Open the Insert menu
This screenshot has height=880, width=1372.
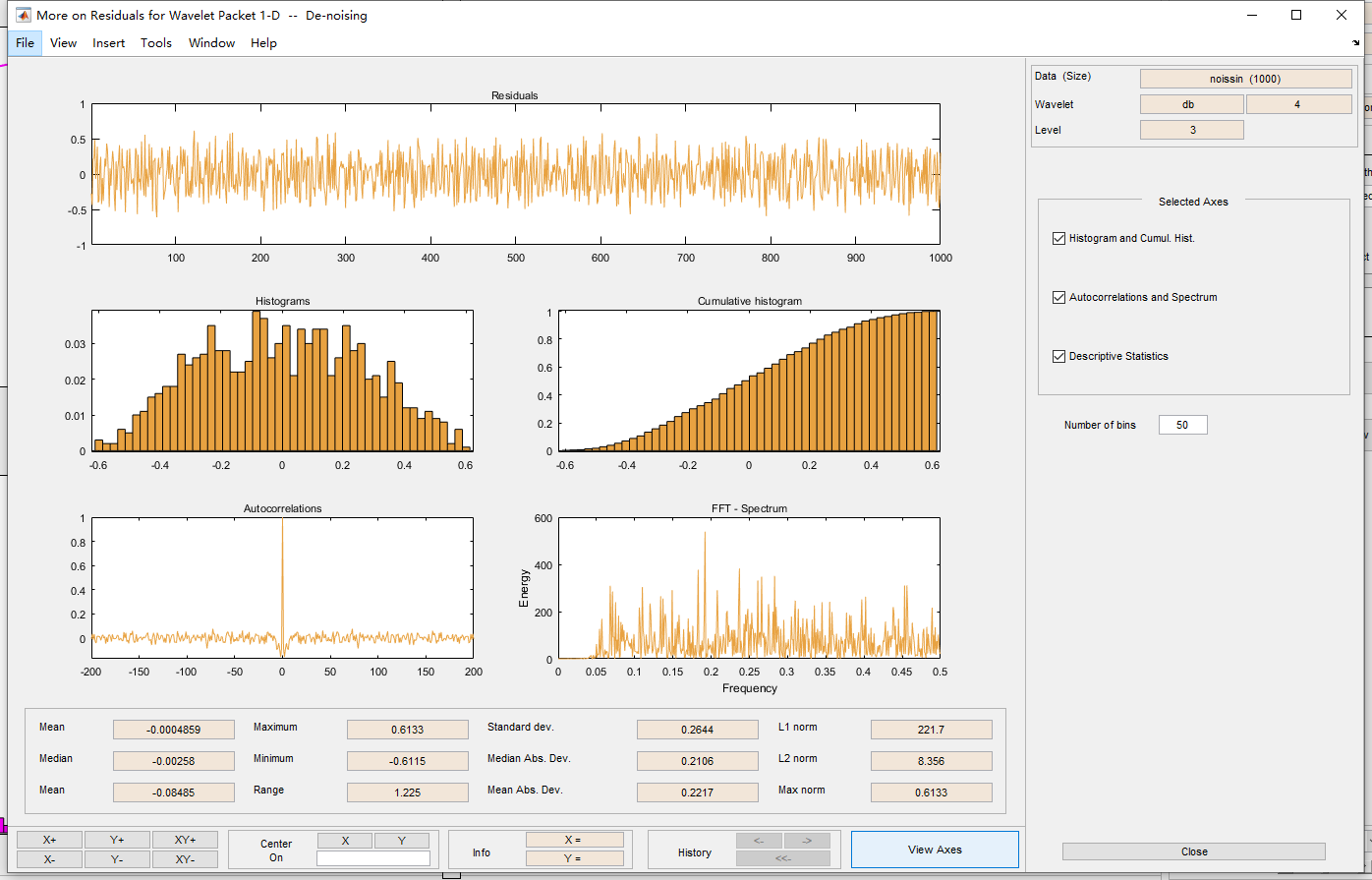[x=109, y=43]
